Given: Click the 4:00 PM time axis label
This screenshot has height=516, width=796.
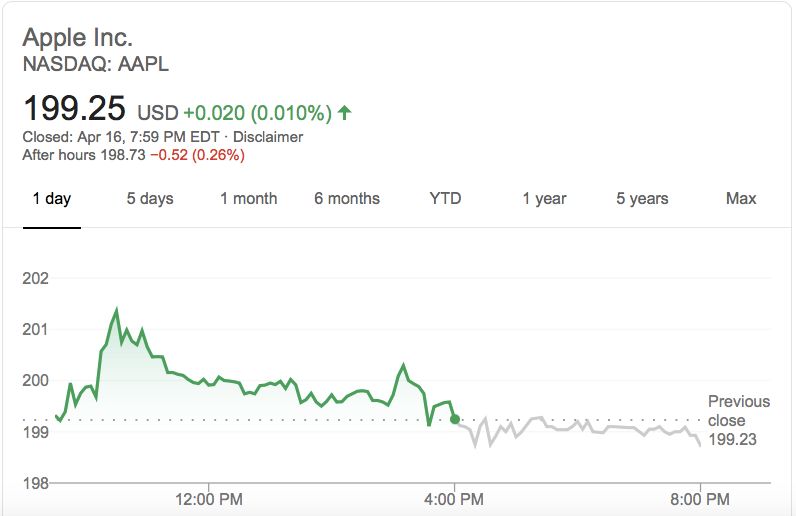Looking at the screenshot, I should click(x=455, y=498).
